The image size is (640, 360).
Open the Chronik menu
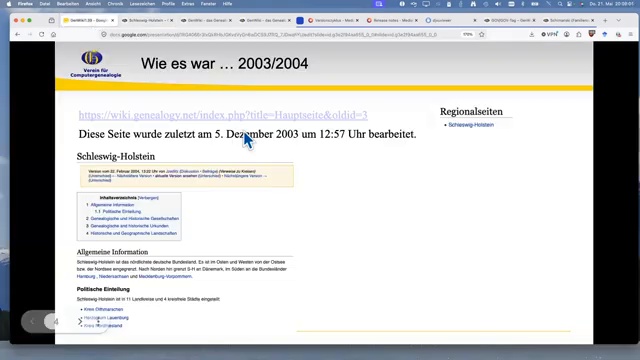[x=115, y=4]
